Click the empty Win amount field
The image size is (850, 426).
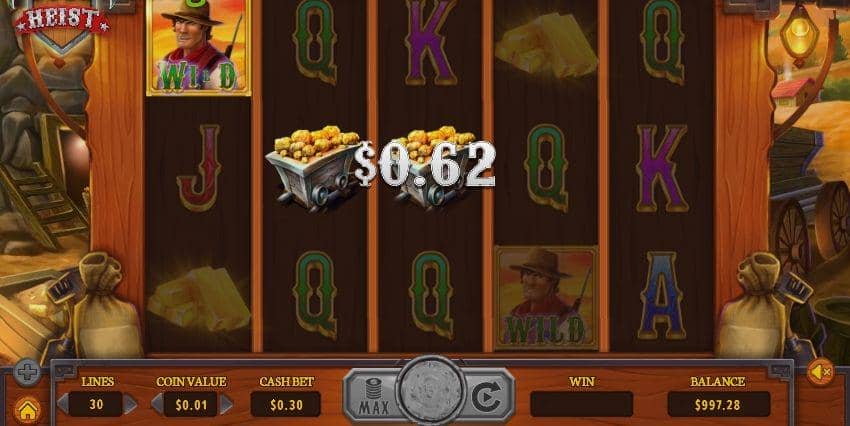click(x=581, y=404)
